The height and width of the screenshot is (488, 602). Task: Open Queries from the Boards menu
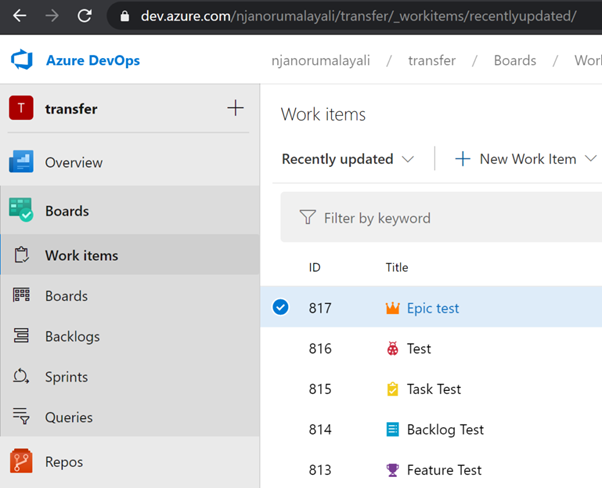68,417
